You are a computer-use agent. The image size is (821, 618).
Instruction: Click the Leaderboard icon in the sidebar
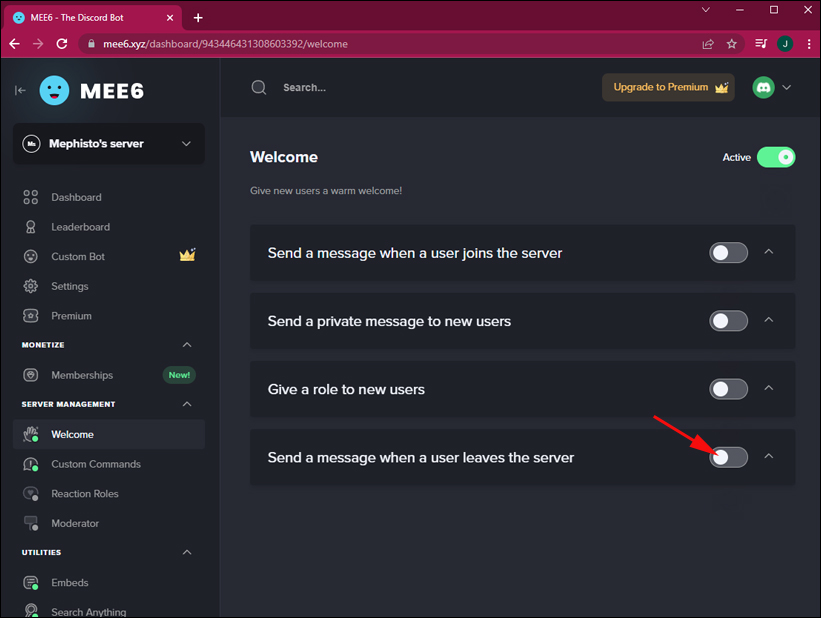(x=31, y=227)
